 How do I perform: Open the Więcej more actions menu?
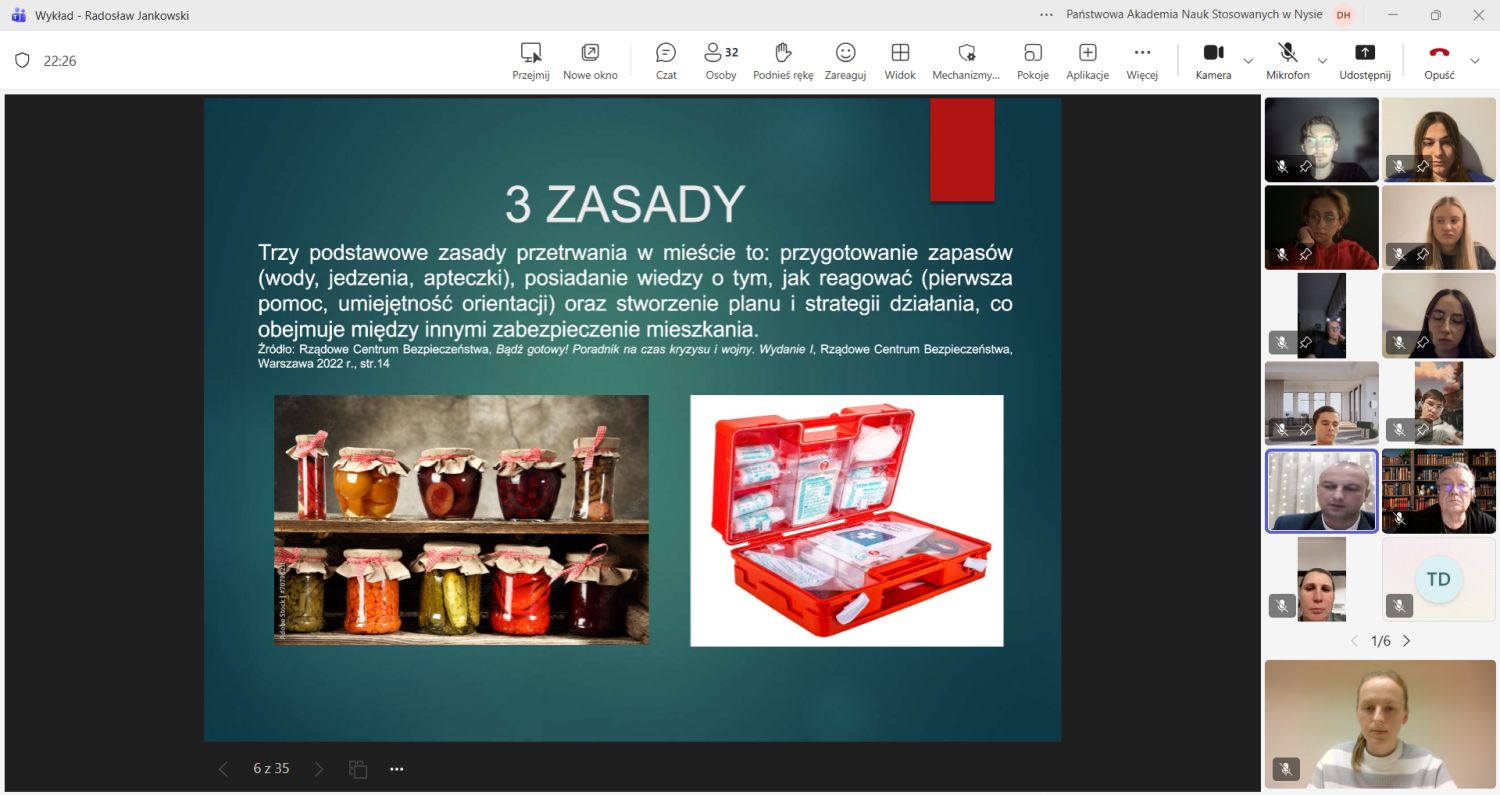pos(1142,61)
